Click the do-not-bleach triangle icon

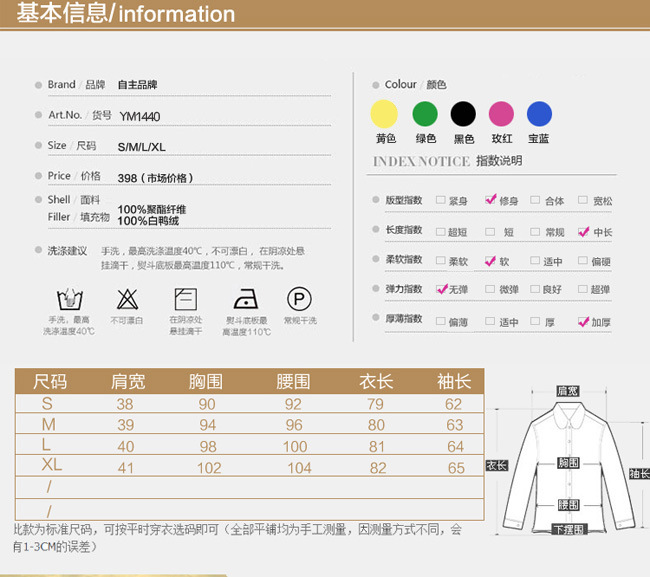[127, 298]
